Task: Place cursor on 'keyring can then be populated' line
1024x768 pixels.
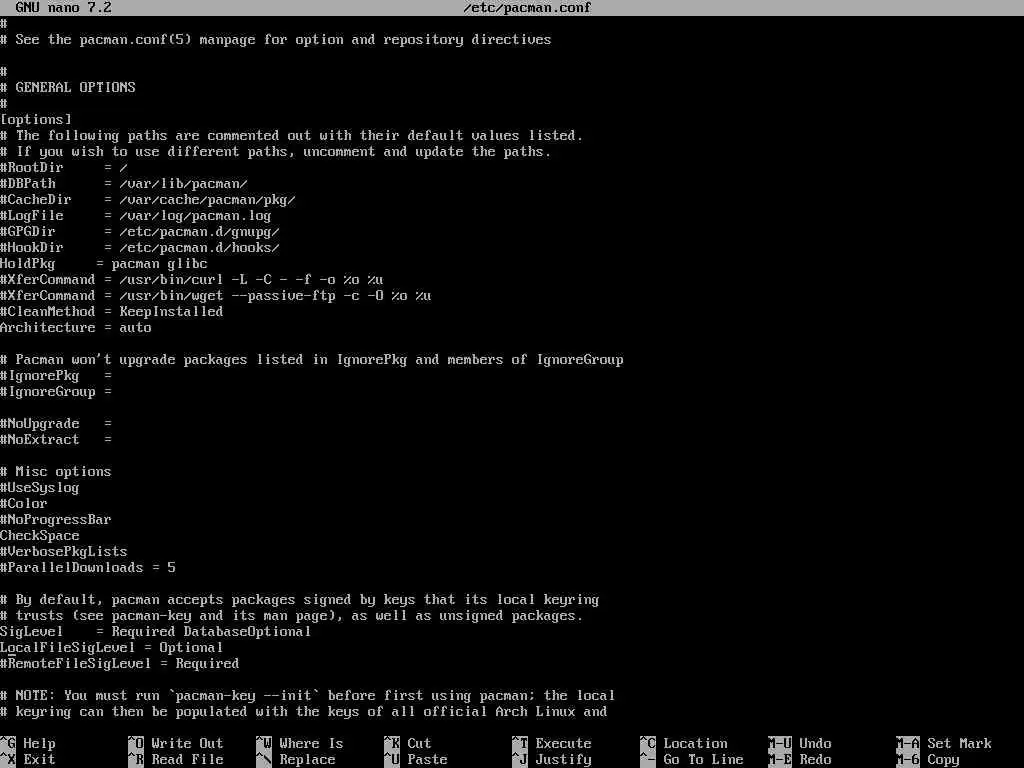Action: point(304,712)
